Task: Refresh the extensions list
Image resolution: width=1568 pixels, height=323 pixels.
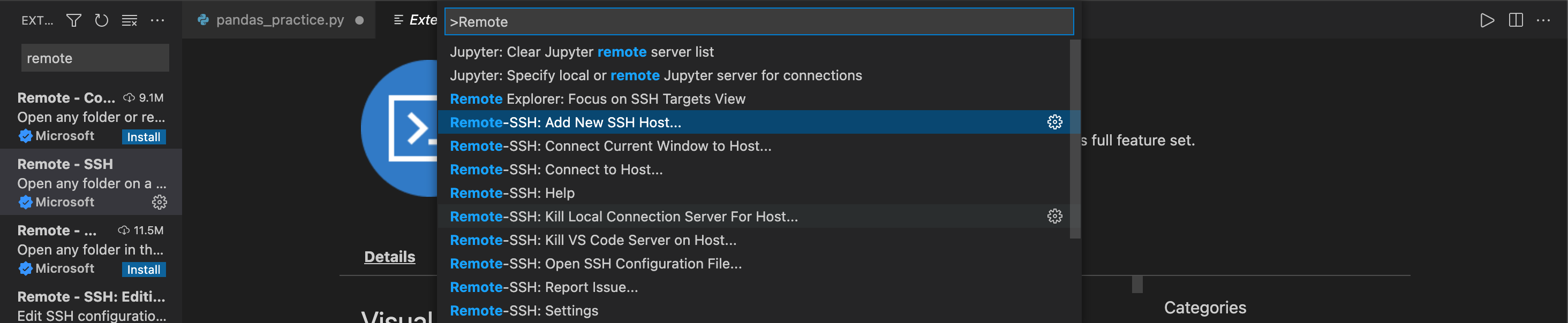Action: (102, 21)
